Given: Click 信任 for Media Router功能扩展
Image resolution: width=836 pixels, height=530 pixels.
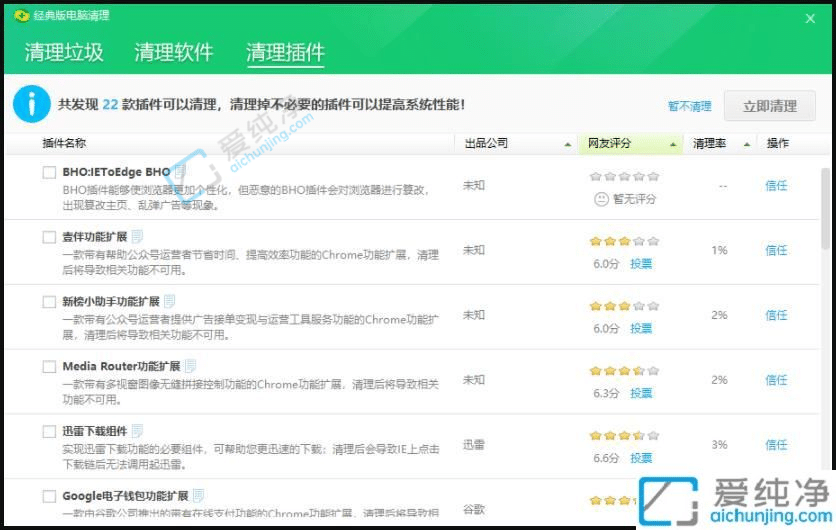Looking at the screenshot, I should [x=776, y=380].
